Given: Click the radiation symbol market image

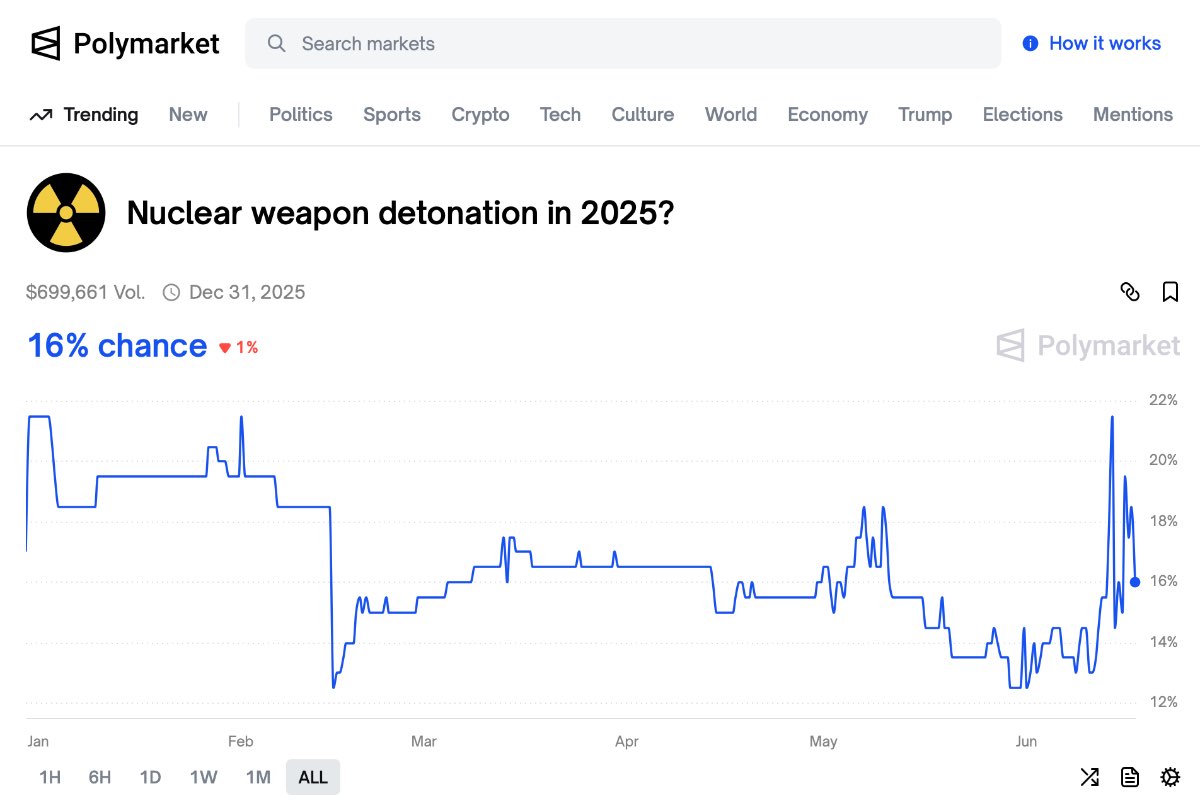Looking at the screenshot, I should click(66, 212).
